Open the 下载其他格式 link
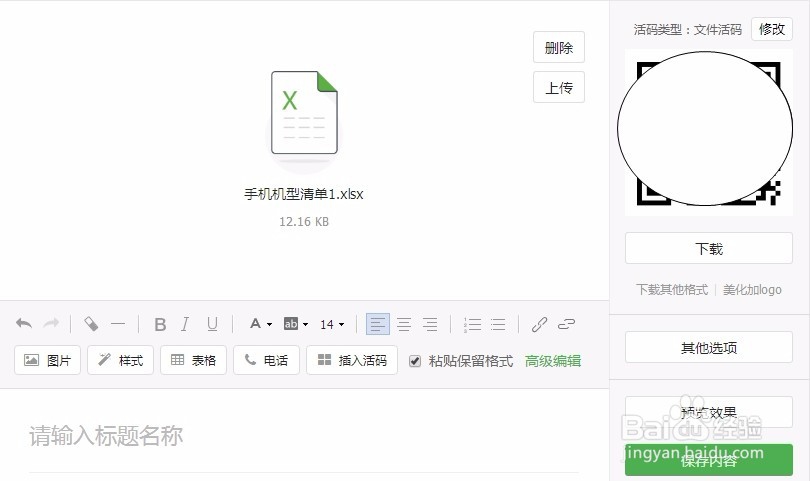 (x=672, y=289)
